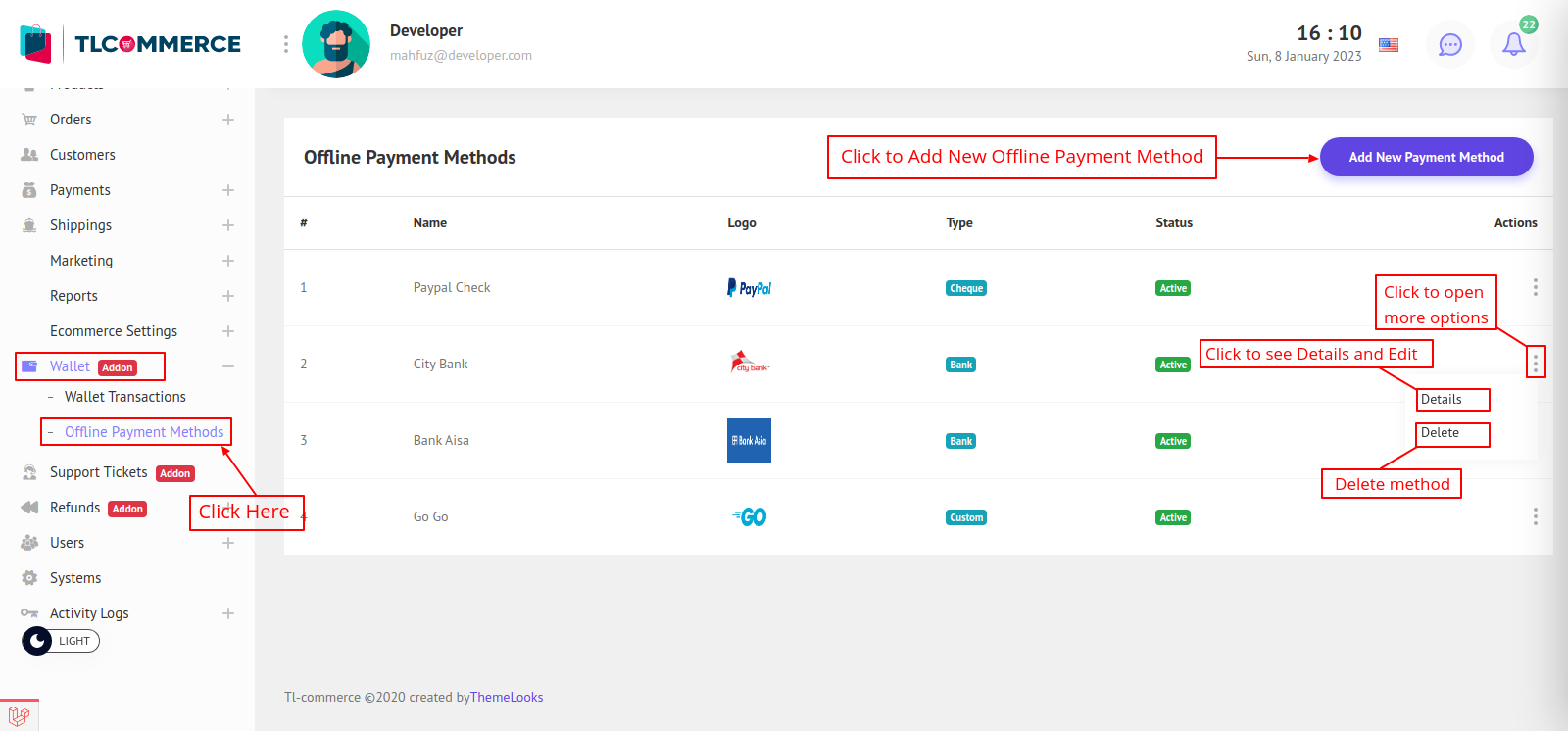This screenshot has width=1568, height=731.
Task: Open Wallet Transactions in the sidebar
Action: (x=124, y=397)
